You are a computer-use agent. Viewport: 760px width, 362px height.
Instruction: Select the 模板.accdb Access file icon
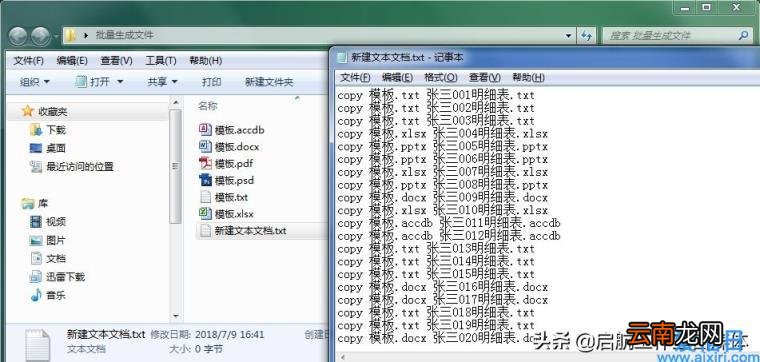[x=205, y=129]
